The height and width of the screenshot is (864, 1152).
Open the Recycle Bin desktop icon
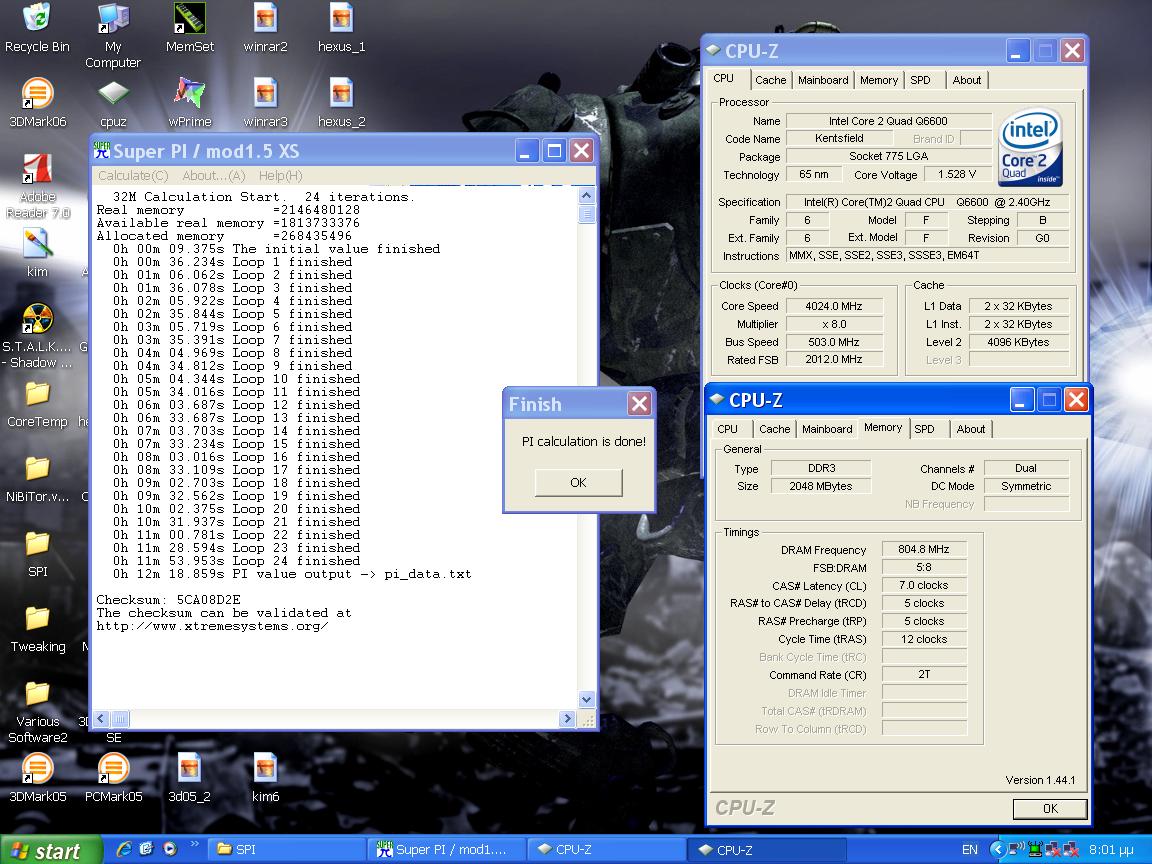coord(37,29)
